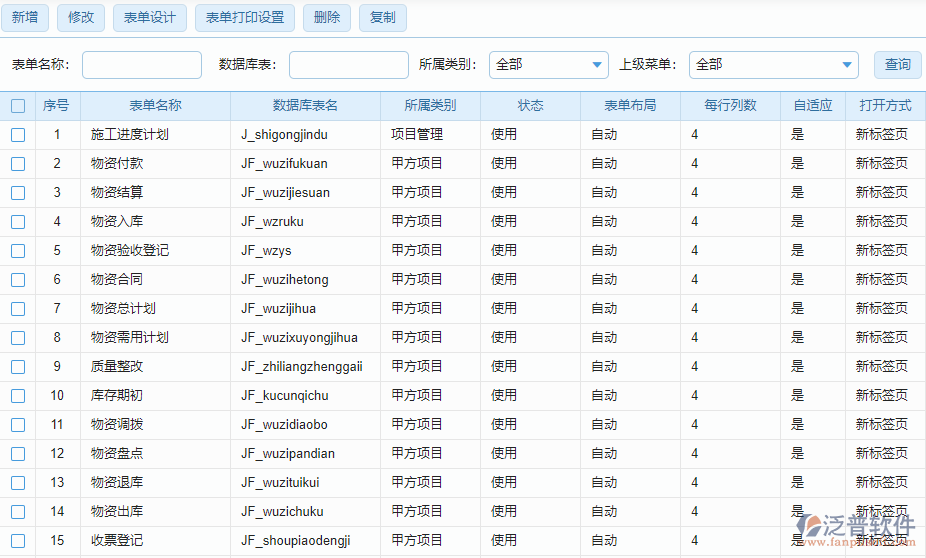Check the row for 物资付款

coord(18,164)
